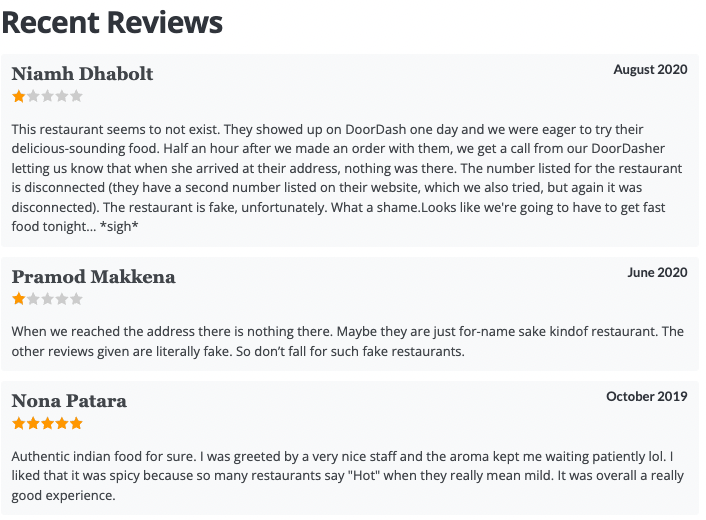Click the orange star in Niamh Dhabolt's rating
This screenshot has height=520, width=706.
pos(18,97)
